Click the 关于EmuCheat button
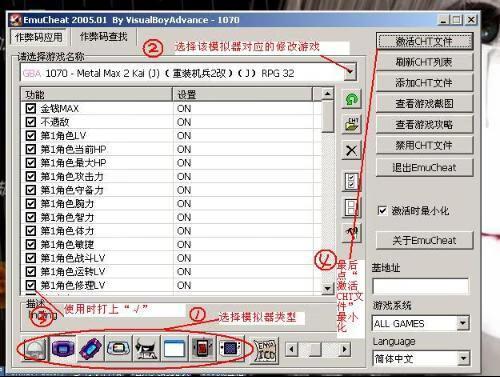Image resolution: width=500 pixels, height=377 pixels. (x=425, y=240)
